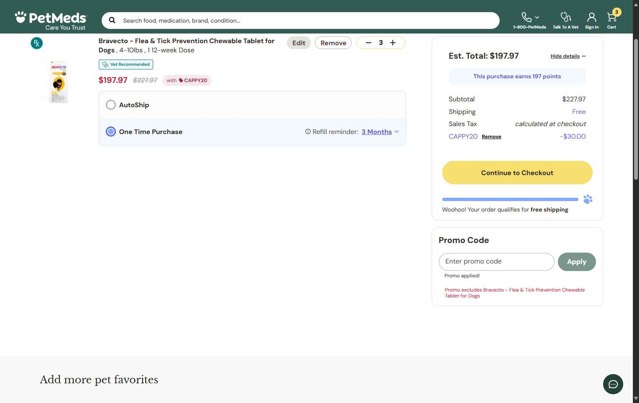The height and width of the screenshot is (403, 639).
Task: Open Talk To A Vet
Action: 565,20
